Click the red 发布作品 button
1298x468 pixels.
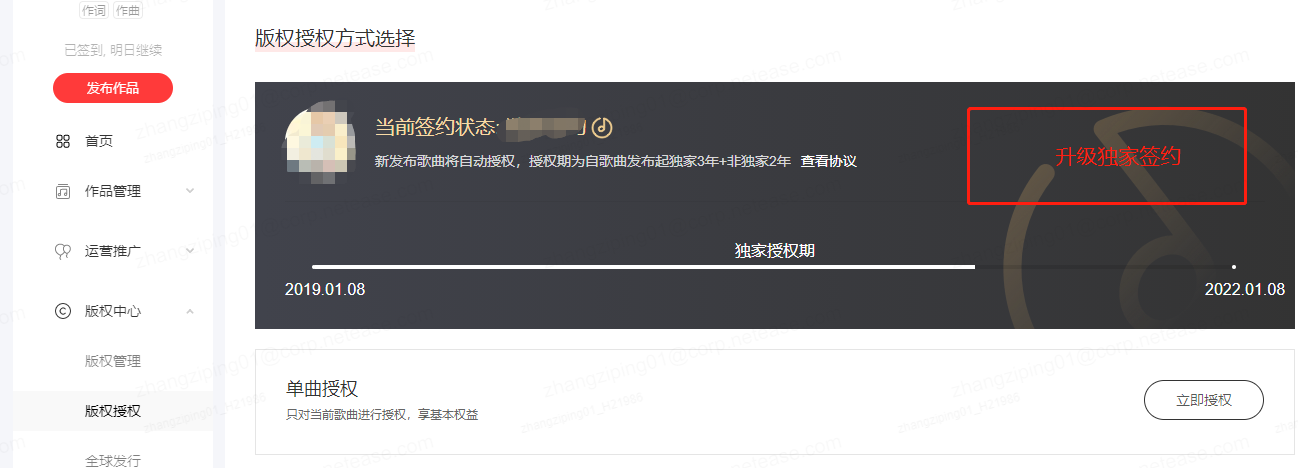113,88
